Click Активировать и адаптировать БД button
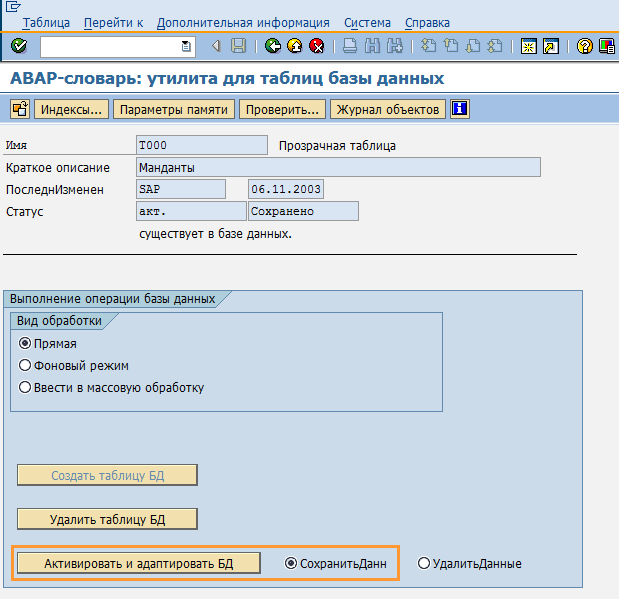619x599 pixels. click(x=138, y=563)
